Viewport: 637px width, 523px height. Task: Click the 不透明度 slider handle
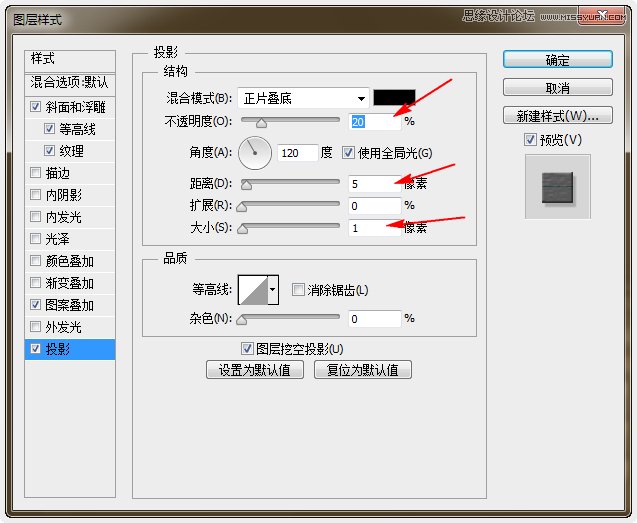(x=261, y=123)
